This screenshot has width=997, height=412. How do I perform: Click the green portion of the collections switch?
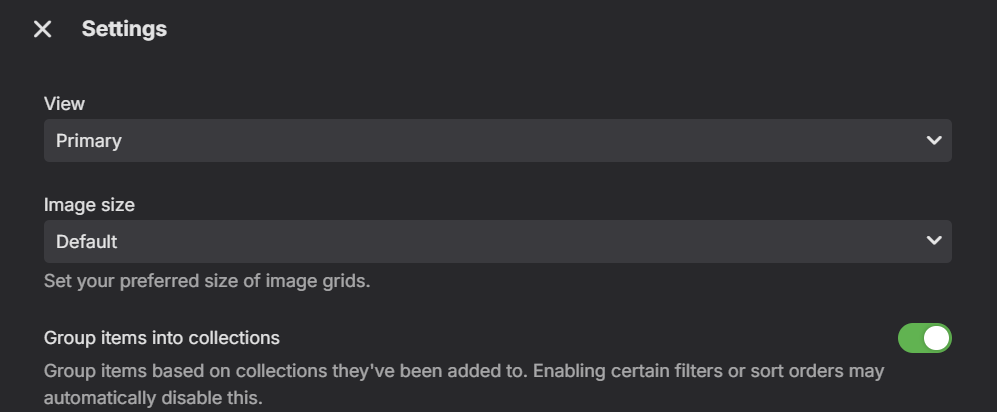point(911,338)
